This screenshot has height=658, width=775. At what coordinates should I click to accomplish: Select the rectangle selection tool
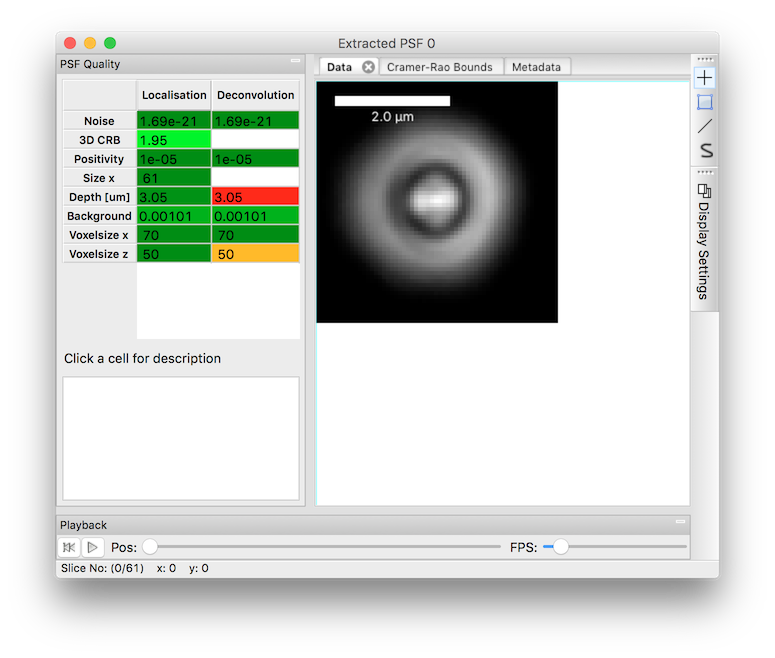tap(704, 102)
